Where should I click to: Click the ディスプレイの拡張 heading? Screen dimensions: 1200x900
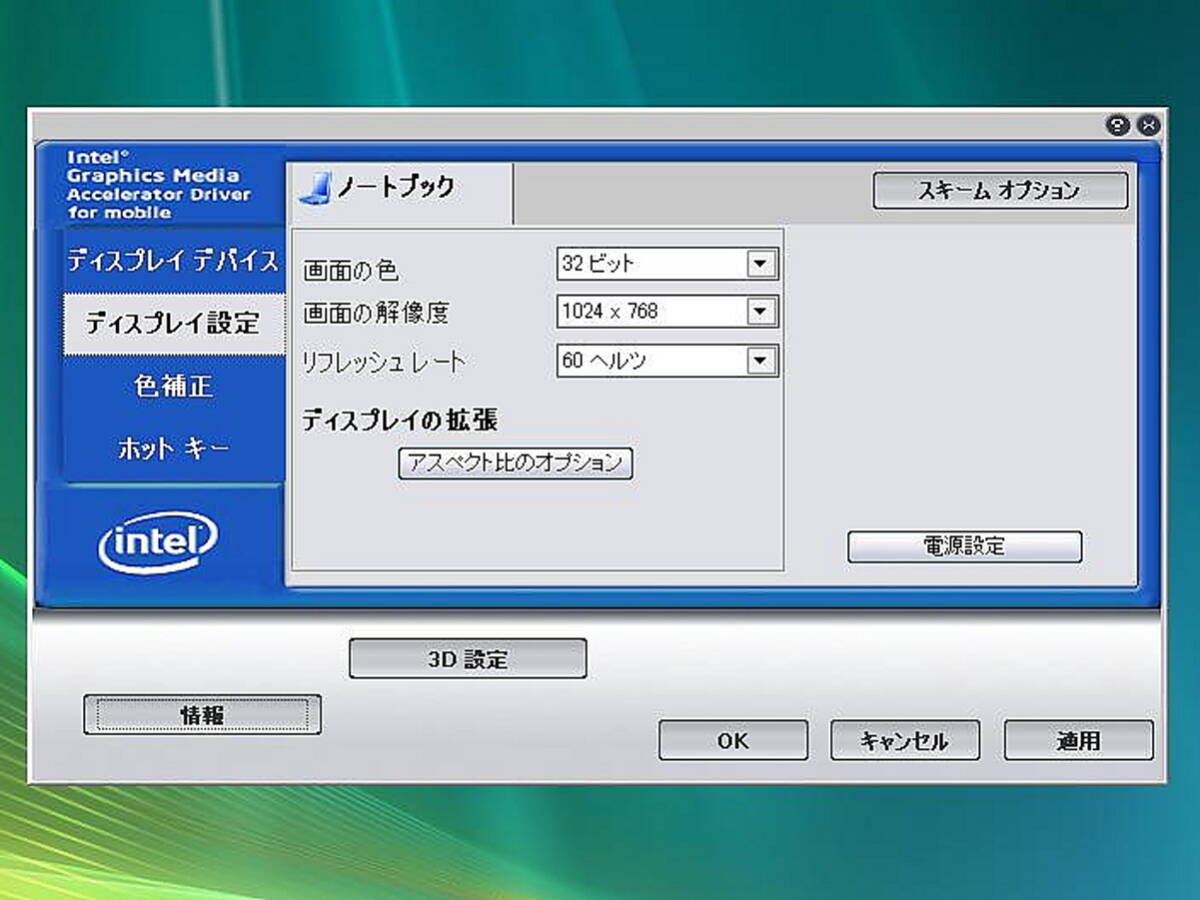coord(400,420)
